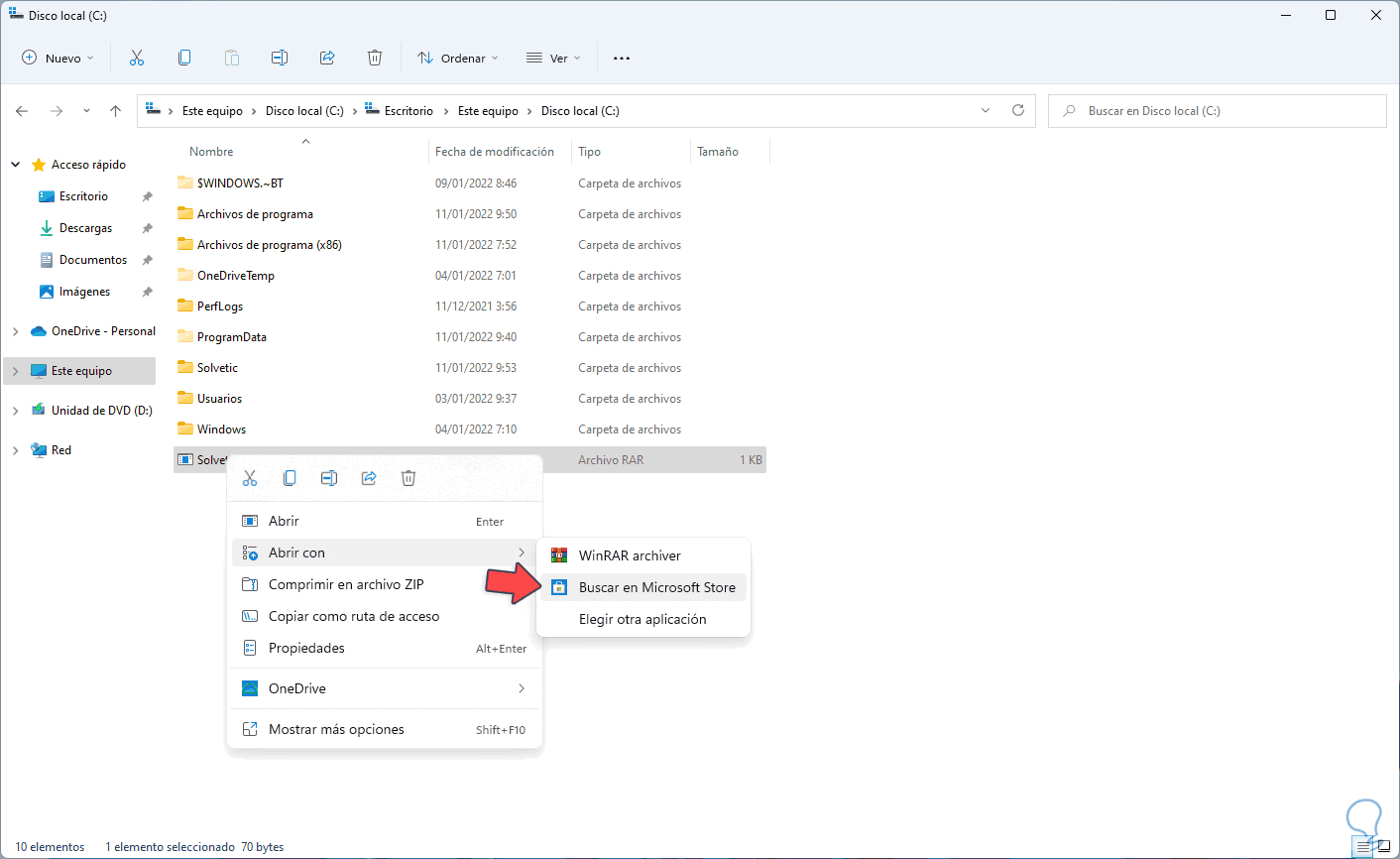The height and width of the screenshot is (859, 1400).
Task: Select Escritorio in Acceso rápido
Action: point(83,196)
